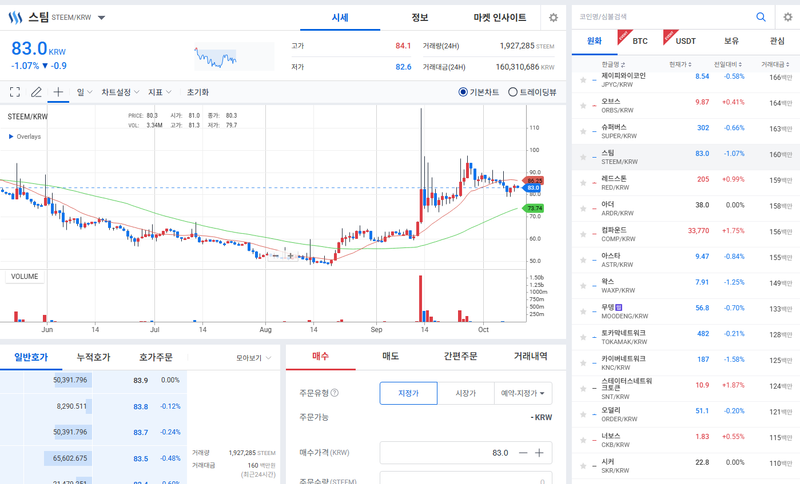Favorite star for 시커 SKR row

pos(583,466)
